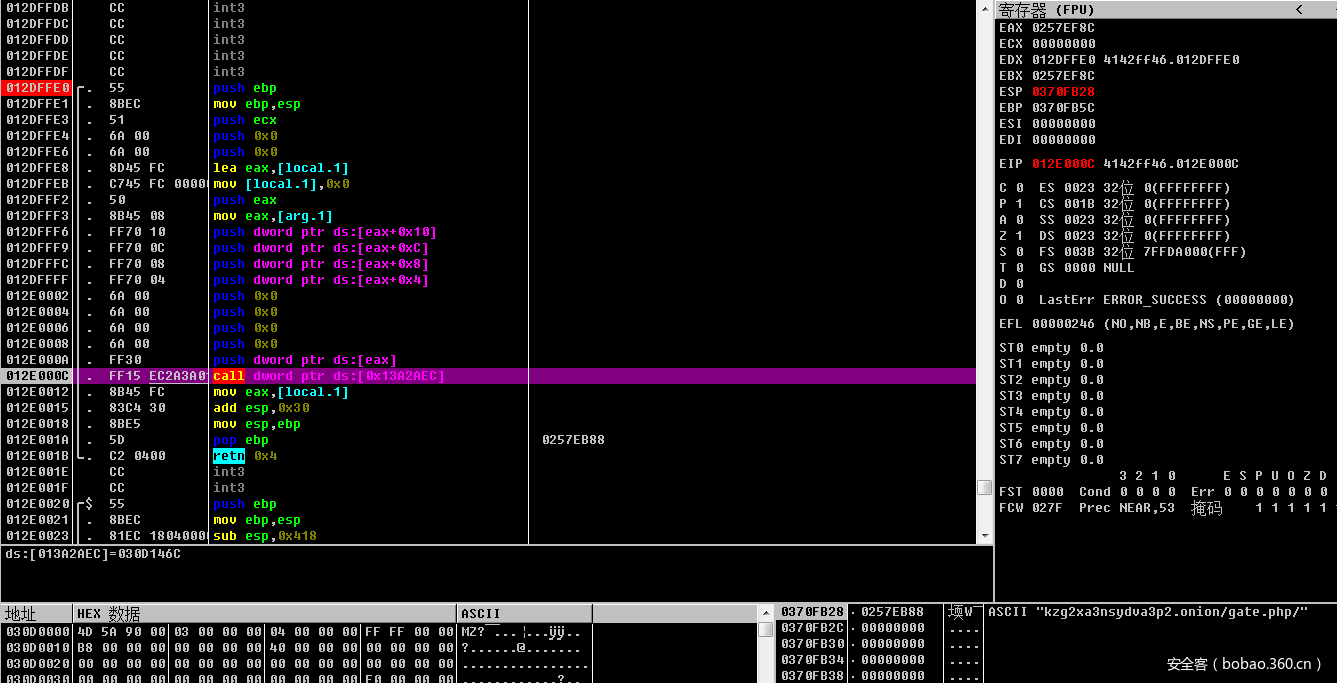1337x683 pixels.
Task: Click the stack pane scrollbar thumb
Action: pyautogui.click(x=766, y=629)
